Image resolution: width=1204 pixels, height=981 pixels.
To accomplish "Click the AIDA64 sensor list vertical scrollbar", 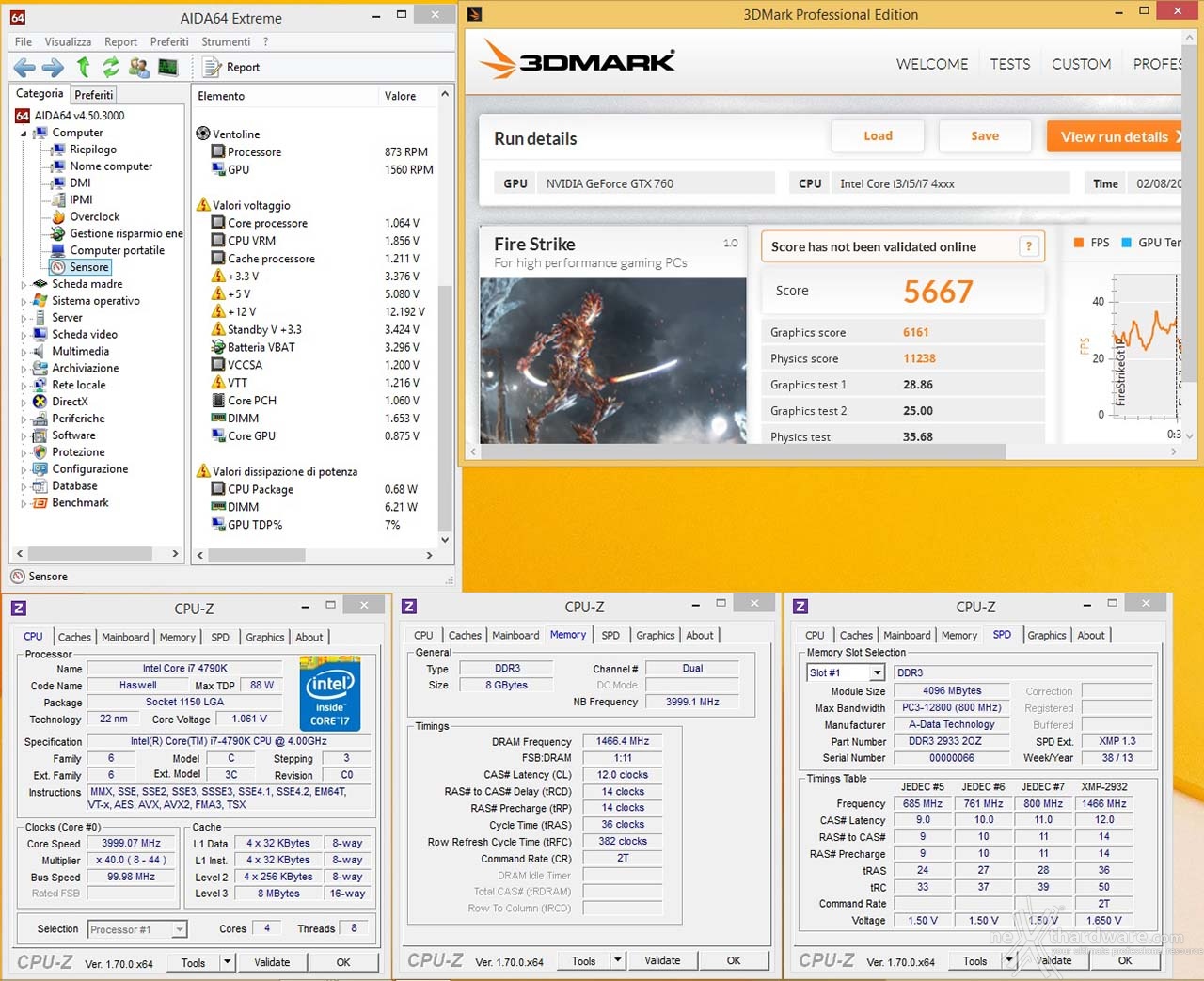I will [445, 316].
